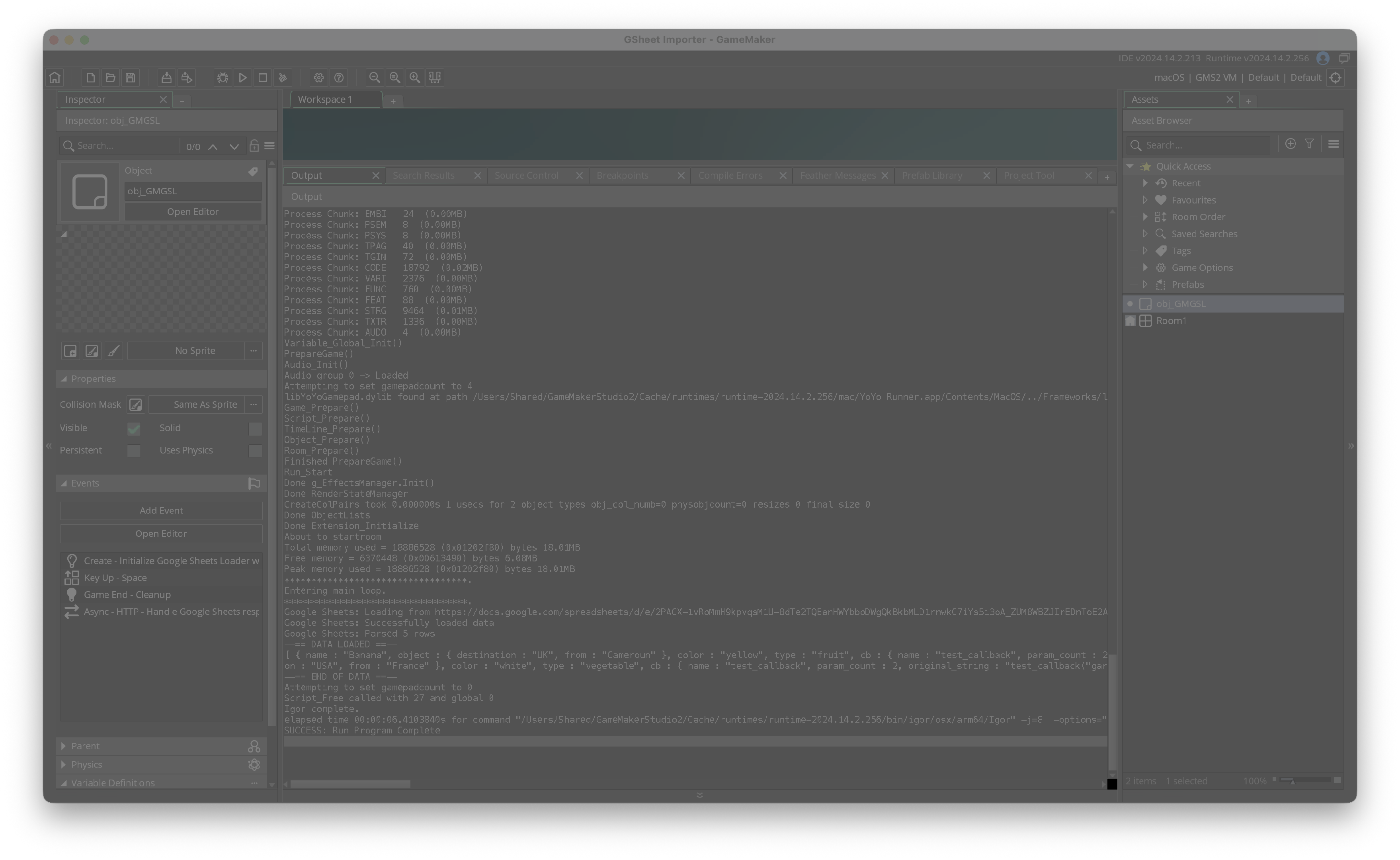Click Add Asset plus icon in Asset Browser
This screenshot has height=860, width=1400.
[x=1290, y=144]
